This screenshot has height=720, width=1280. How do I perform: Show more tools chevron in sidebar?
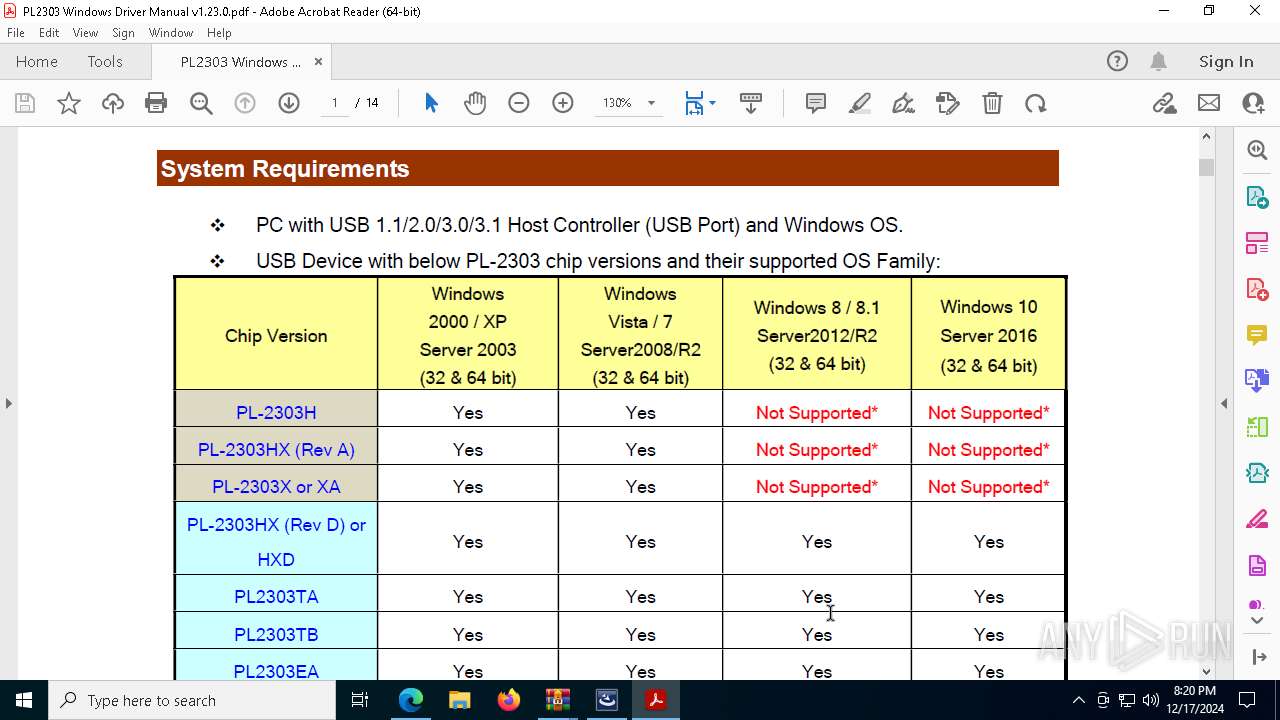1257,621
